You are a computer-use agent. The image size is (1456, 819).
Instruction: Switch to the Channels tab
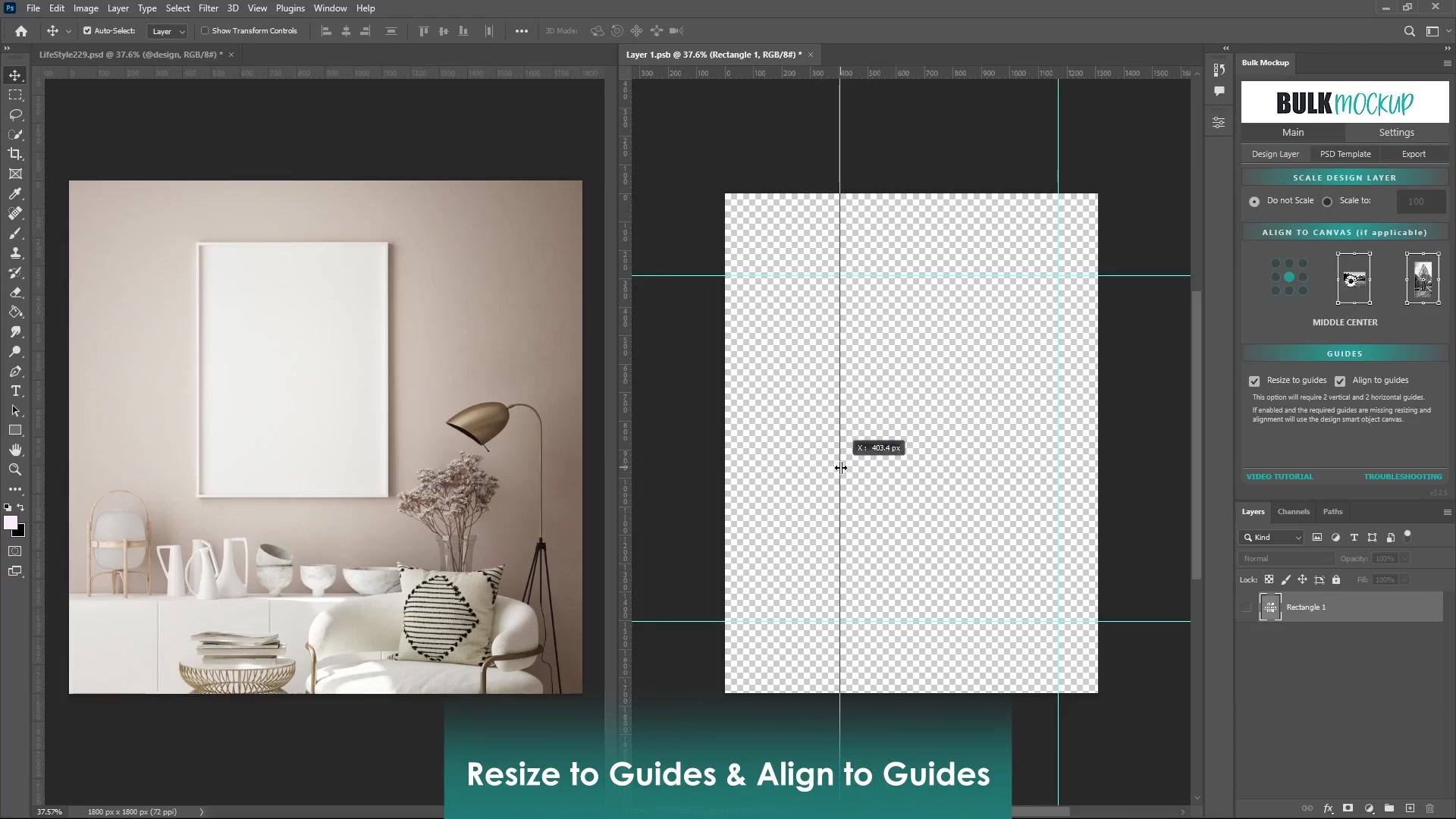1294,512
